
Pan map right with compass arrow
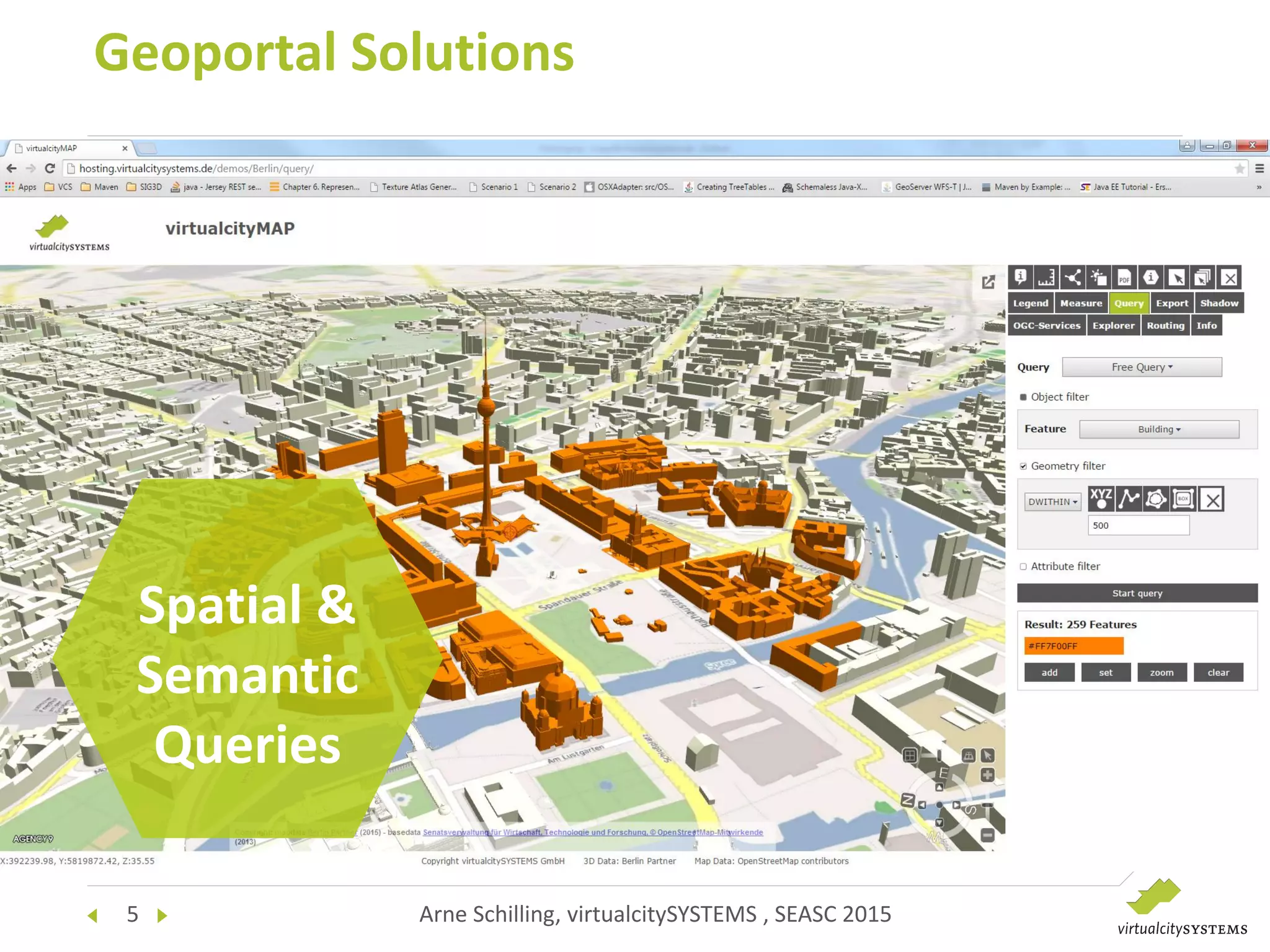pos(957,805)
